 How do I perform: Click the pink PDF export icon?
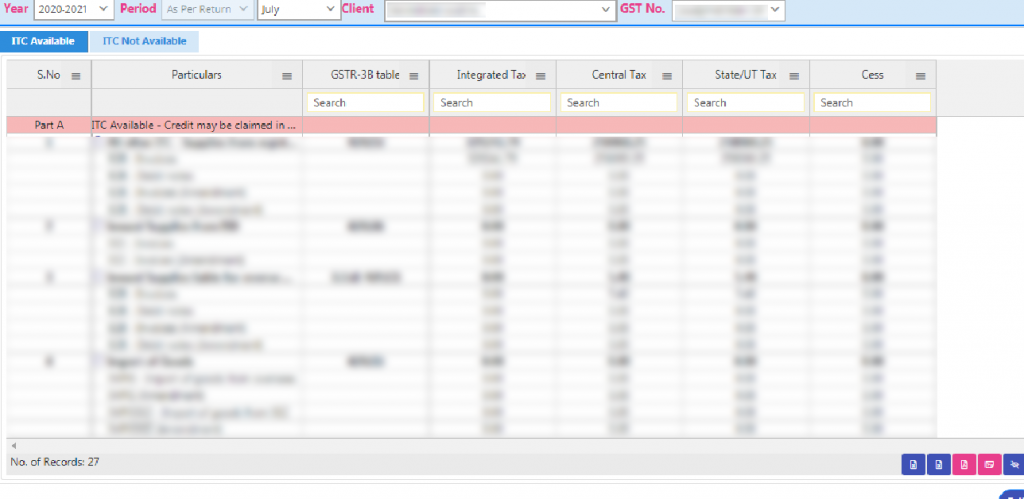[964, 464]
